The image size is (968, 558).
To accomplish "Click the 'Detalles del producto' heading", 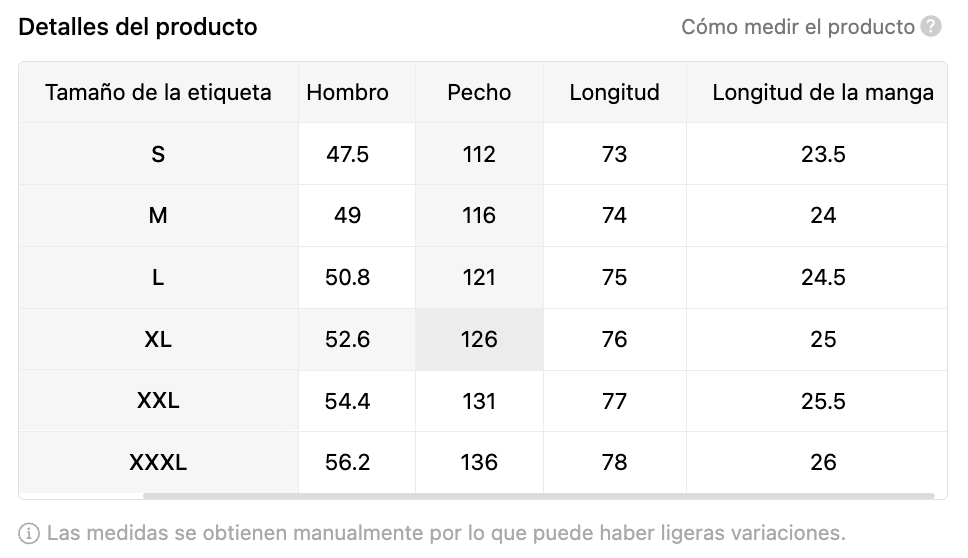I will 138,27.
